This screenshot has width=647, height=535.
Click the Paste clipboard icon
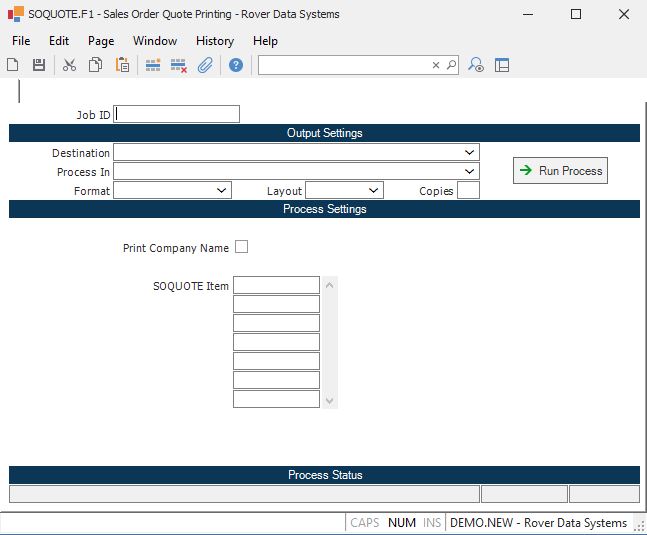click(122, 65)
